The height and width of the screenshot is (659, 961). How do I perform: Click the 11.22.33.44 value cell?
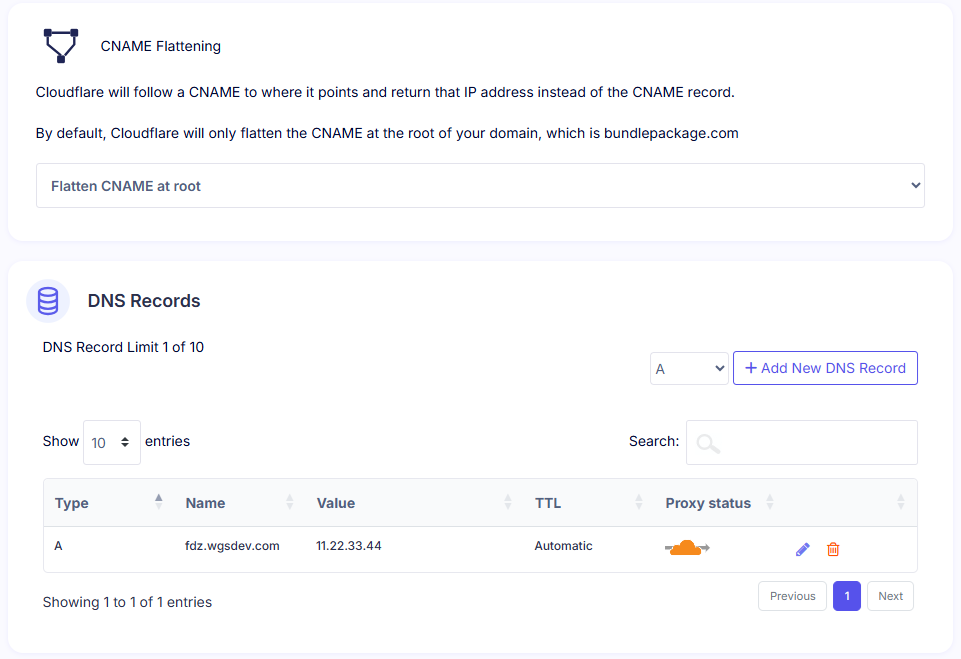pyautogui.click(x=349, y=546)
